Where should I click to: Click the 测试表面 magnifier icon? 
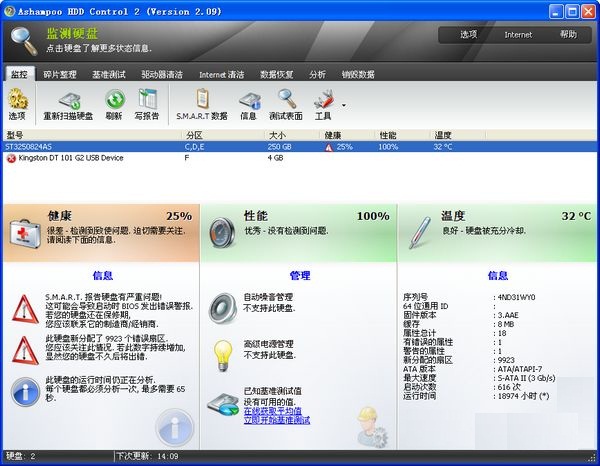pos(287,99)
